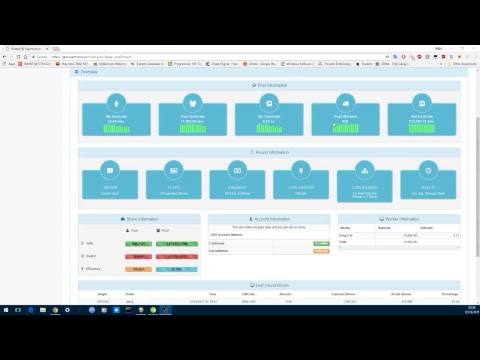Image resolution: width=480 pixels, height=360 pixels.
Task: Click the taskbar clock
Action: click(x=472, y=310)
